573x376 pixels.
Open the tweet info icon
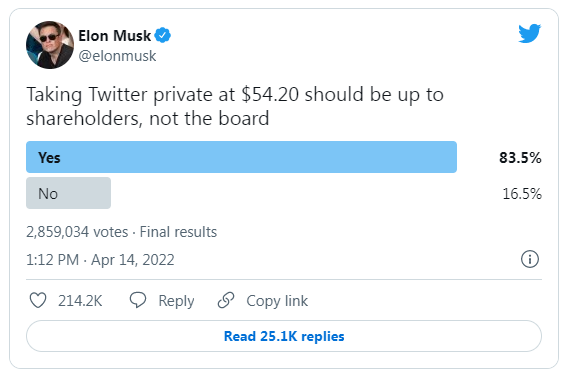point(530,259)
